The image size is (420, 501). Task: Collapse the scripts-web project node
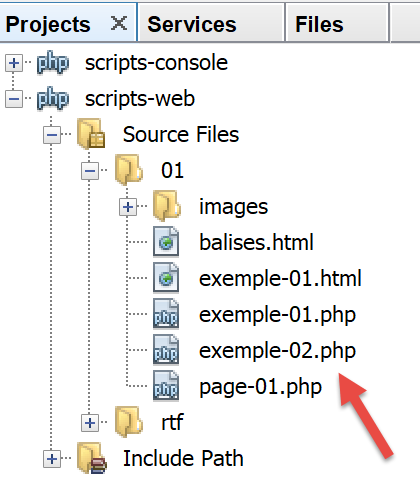coord(14,99)
